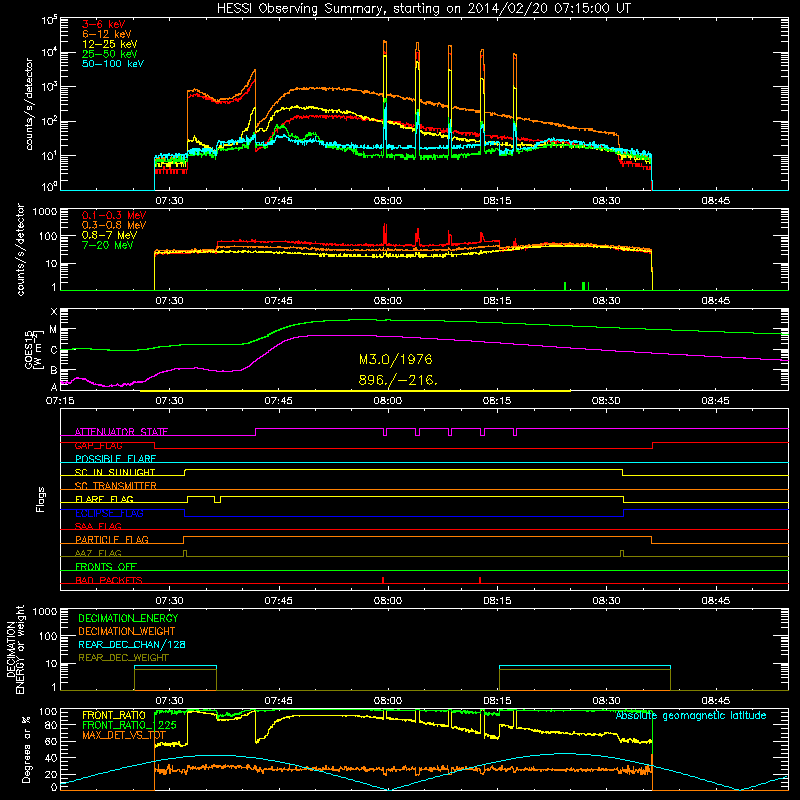
Task: Click the 896./-216. position annotation
Action: coord(398,380)
